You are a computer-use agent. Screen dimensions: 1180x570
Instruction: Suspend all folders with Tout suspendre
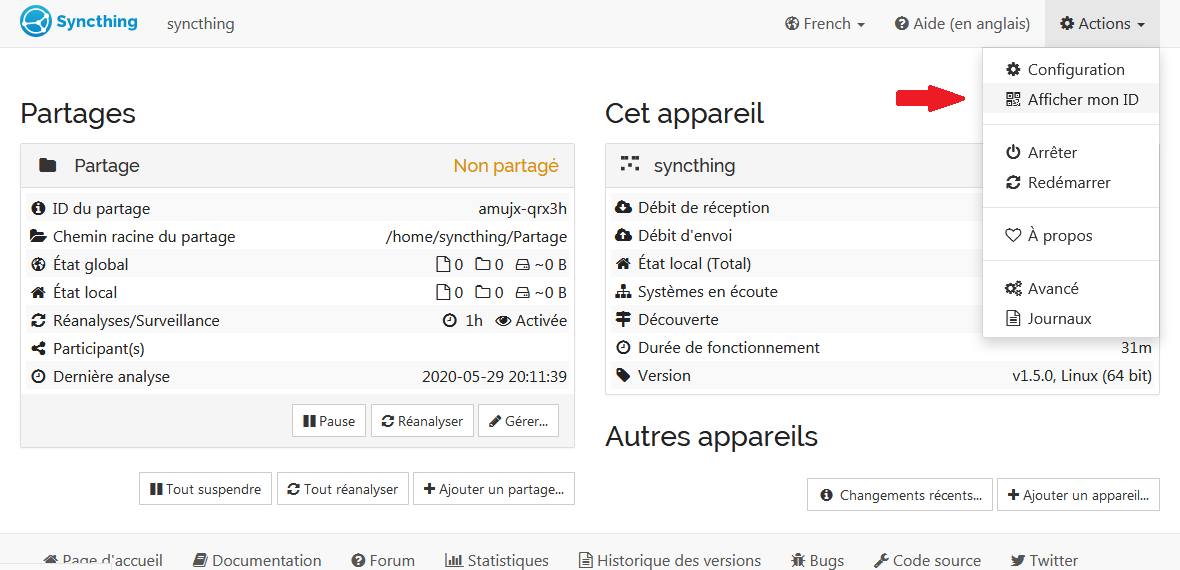pyautogui.click(x=205, y=489)
